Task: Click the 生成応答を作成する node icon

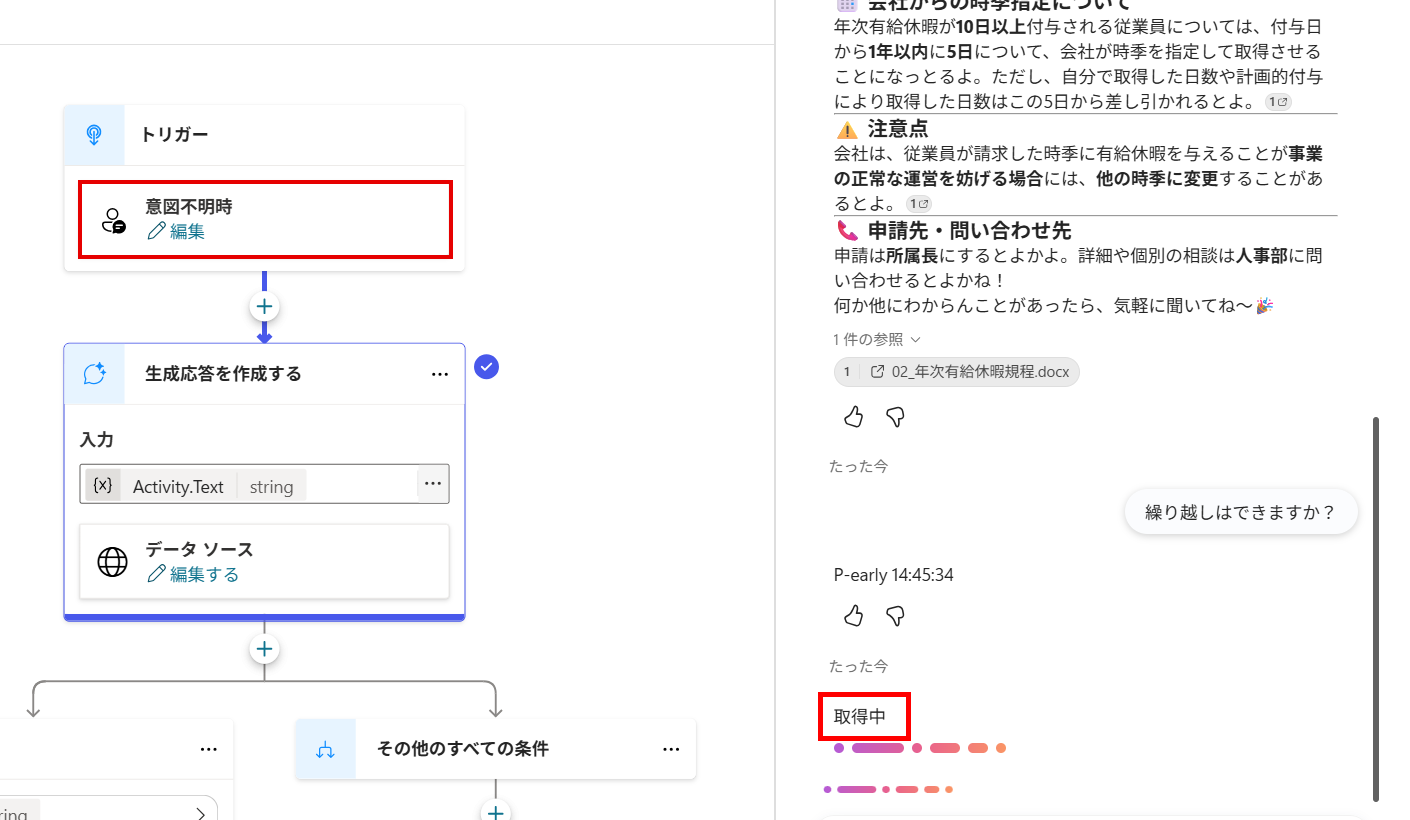Action: tap(95, 374)
